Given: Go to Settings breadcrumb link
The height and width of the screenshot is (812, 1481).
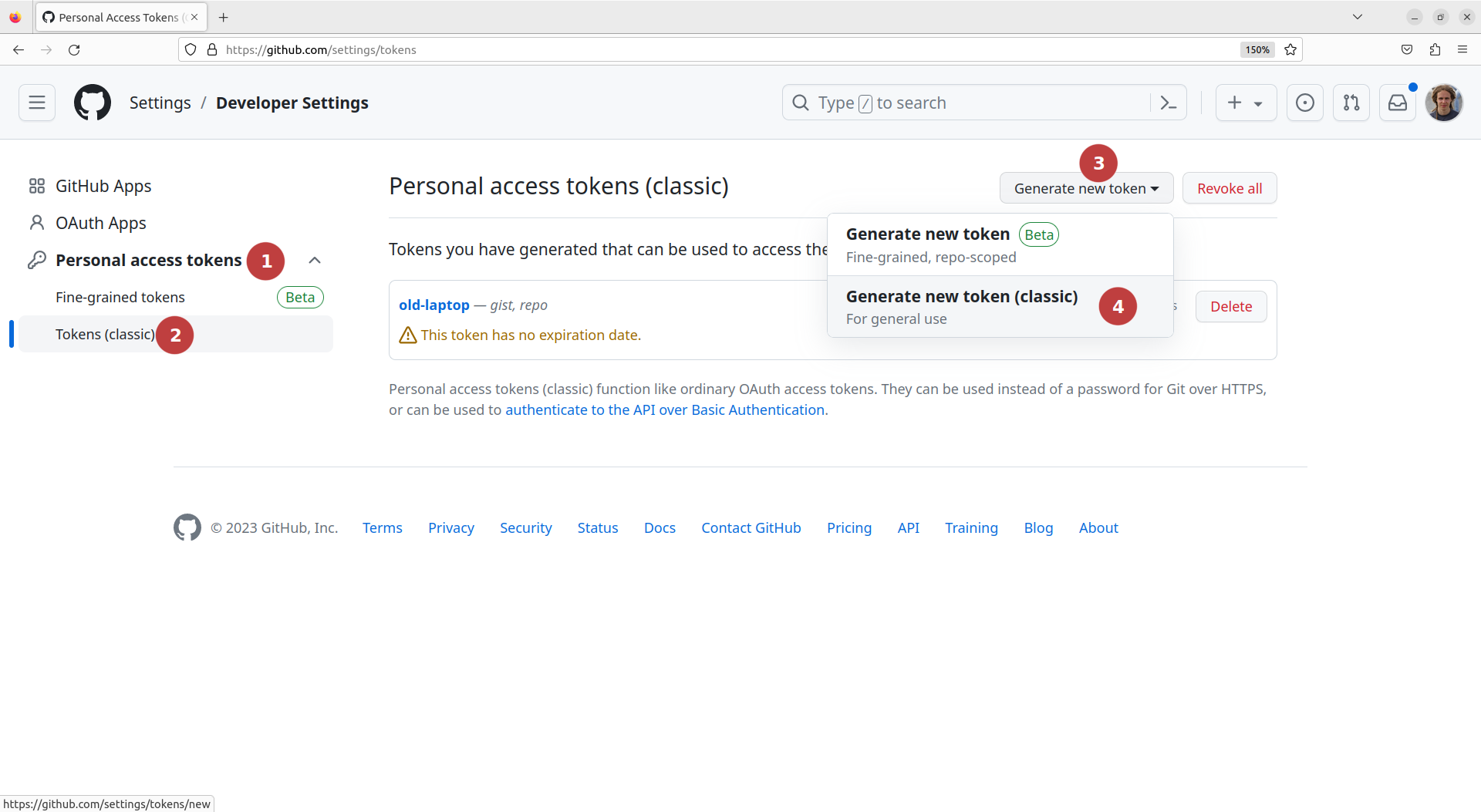Looking at the screenshot, I should [x=160, y=103].
